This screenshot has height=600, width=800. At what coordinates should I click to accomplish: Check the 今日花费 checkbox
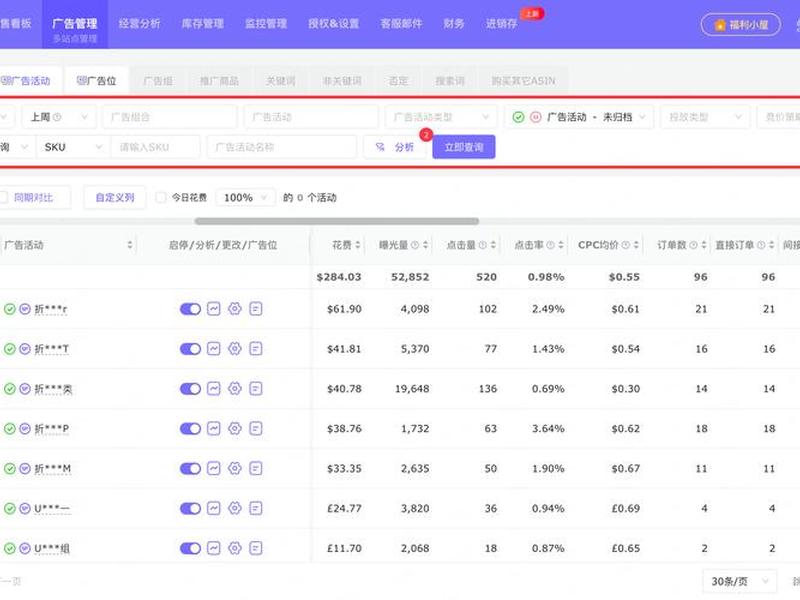(161, 197)
